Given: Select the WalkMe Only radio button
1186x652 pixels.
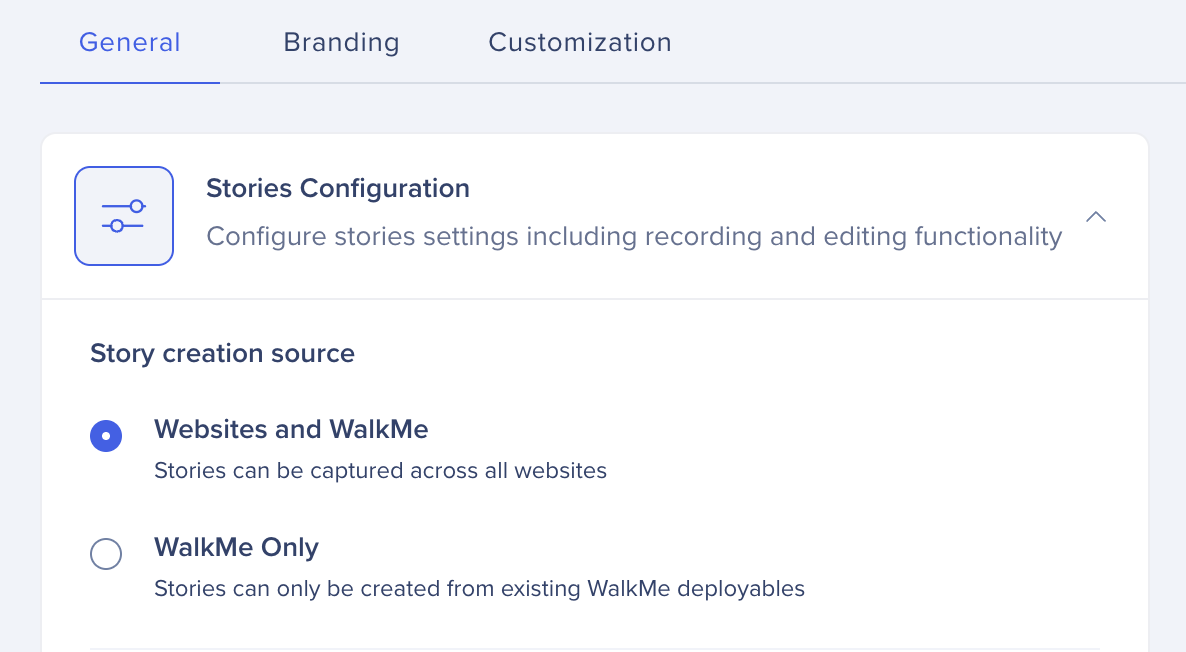Looking at the screenshot, I should pos(106,554).
